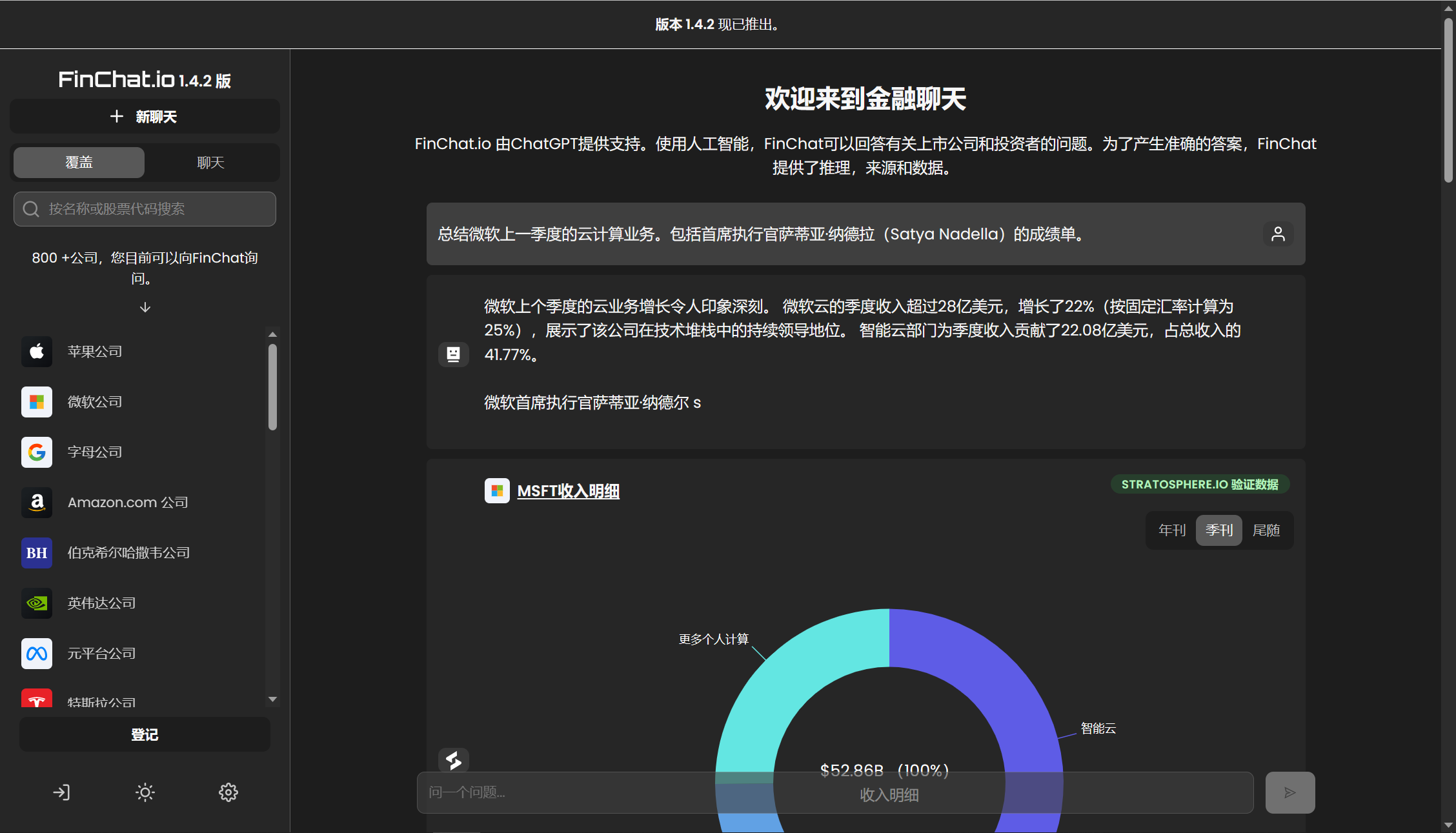
Task: Select 尾随 trailing revenue mode
Action: click(x=1266, y=530)
